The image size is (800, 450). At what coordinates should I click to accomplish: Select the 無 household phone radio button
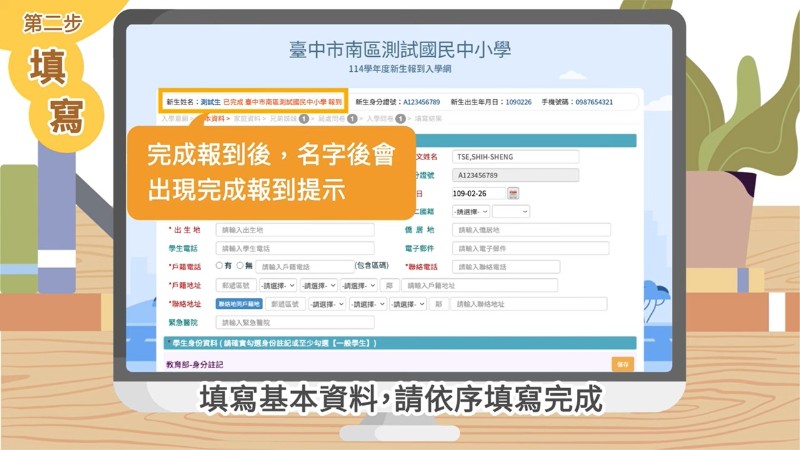tap(239, 266)
